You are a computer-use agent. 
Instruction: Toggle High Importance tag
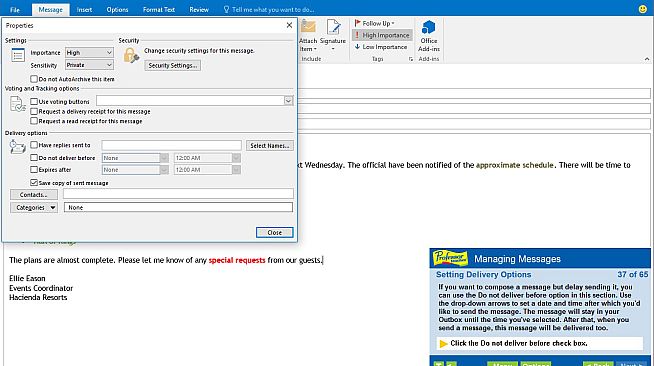coord(382,35)
